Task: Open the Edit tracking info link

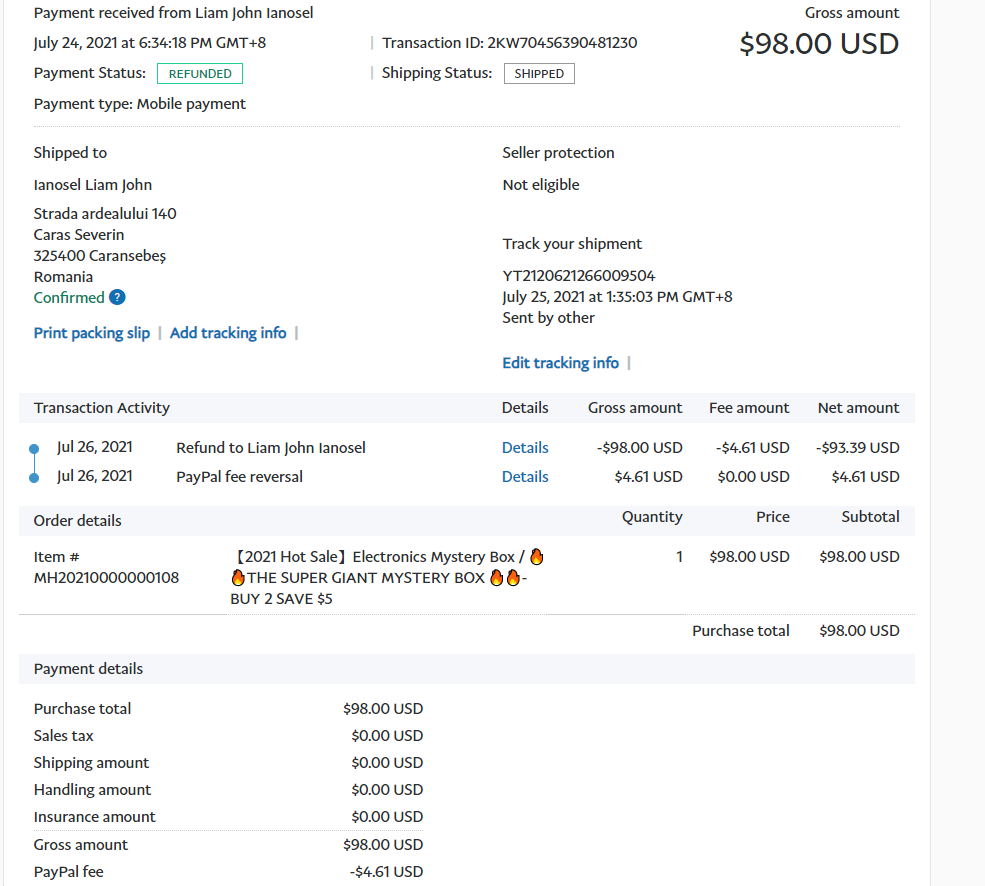Action: coord(560,363)
